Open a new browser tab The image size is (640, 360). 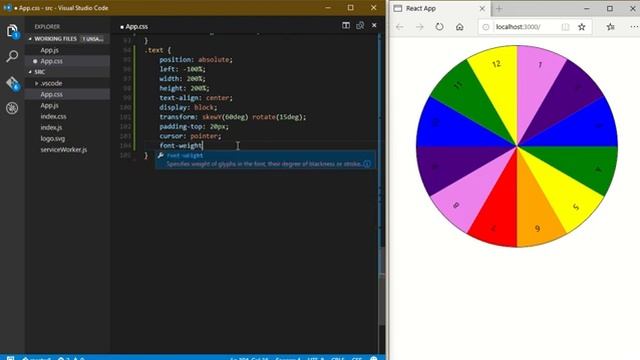pos(499,8)
